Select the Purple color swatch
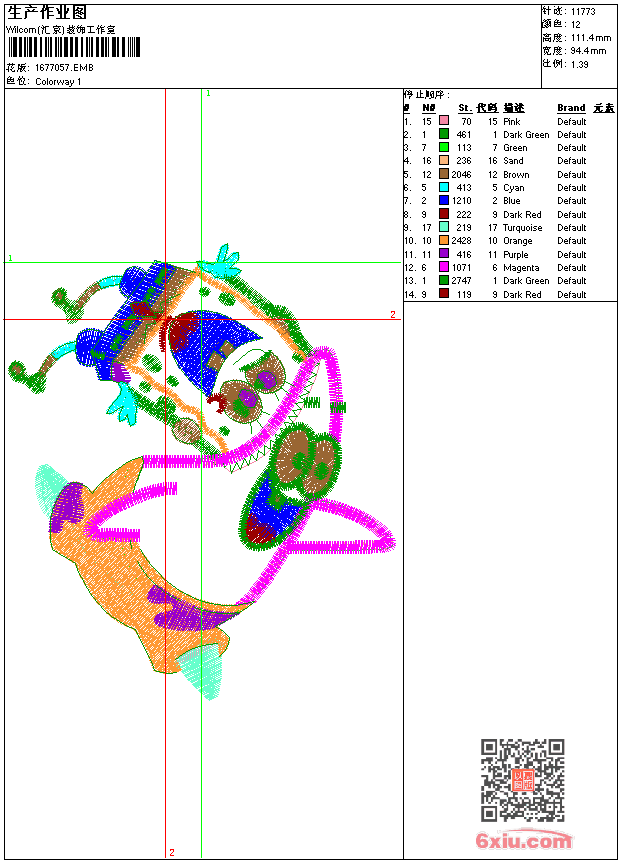This screenshot has height=860, width=620. 444,254
